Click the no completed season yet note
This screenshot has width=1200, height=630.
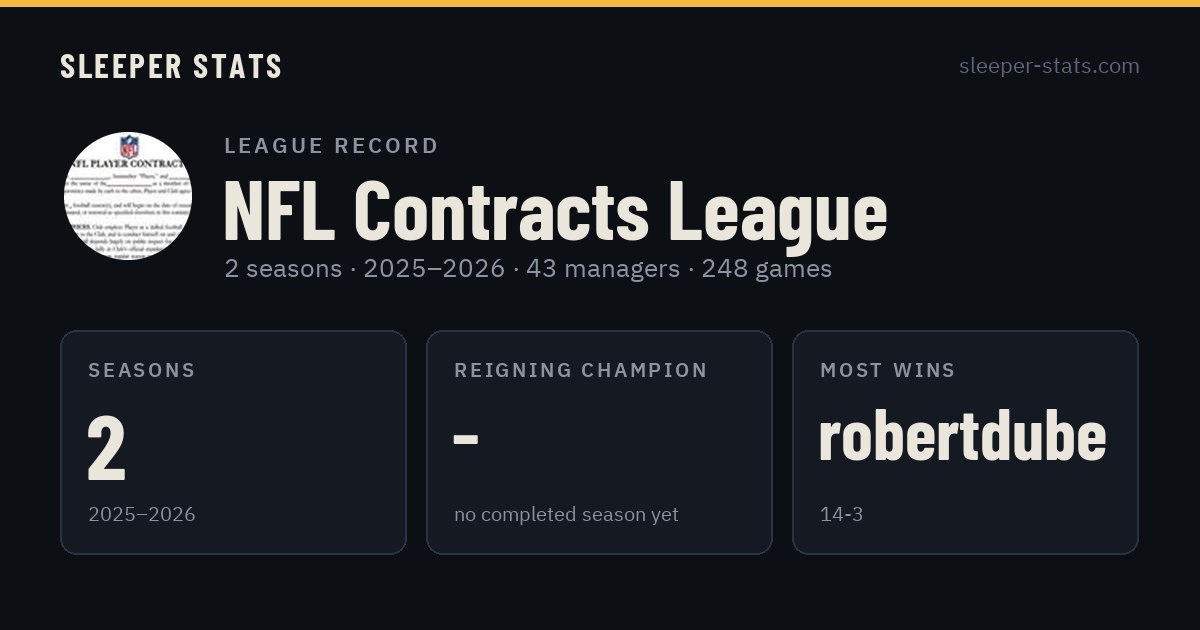(566, 515)
